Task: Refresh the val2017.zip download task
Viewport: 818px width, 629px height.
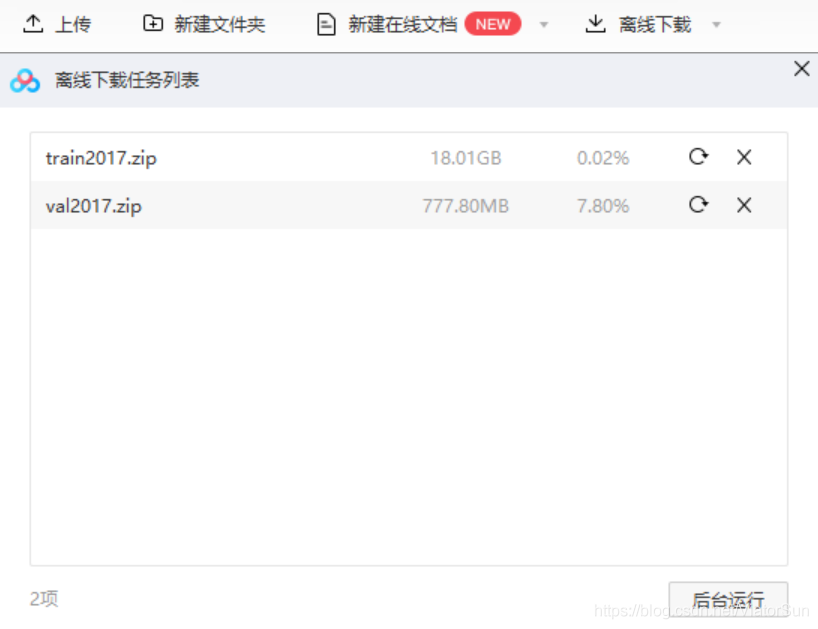Action: tap(698, 205)
